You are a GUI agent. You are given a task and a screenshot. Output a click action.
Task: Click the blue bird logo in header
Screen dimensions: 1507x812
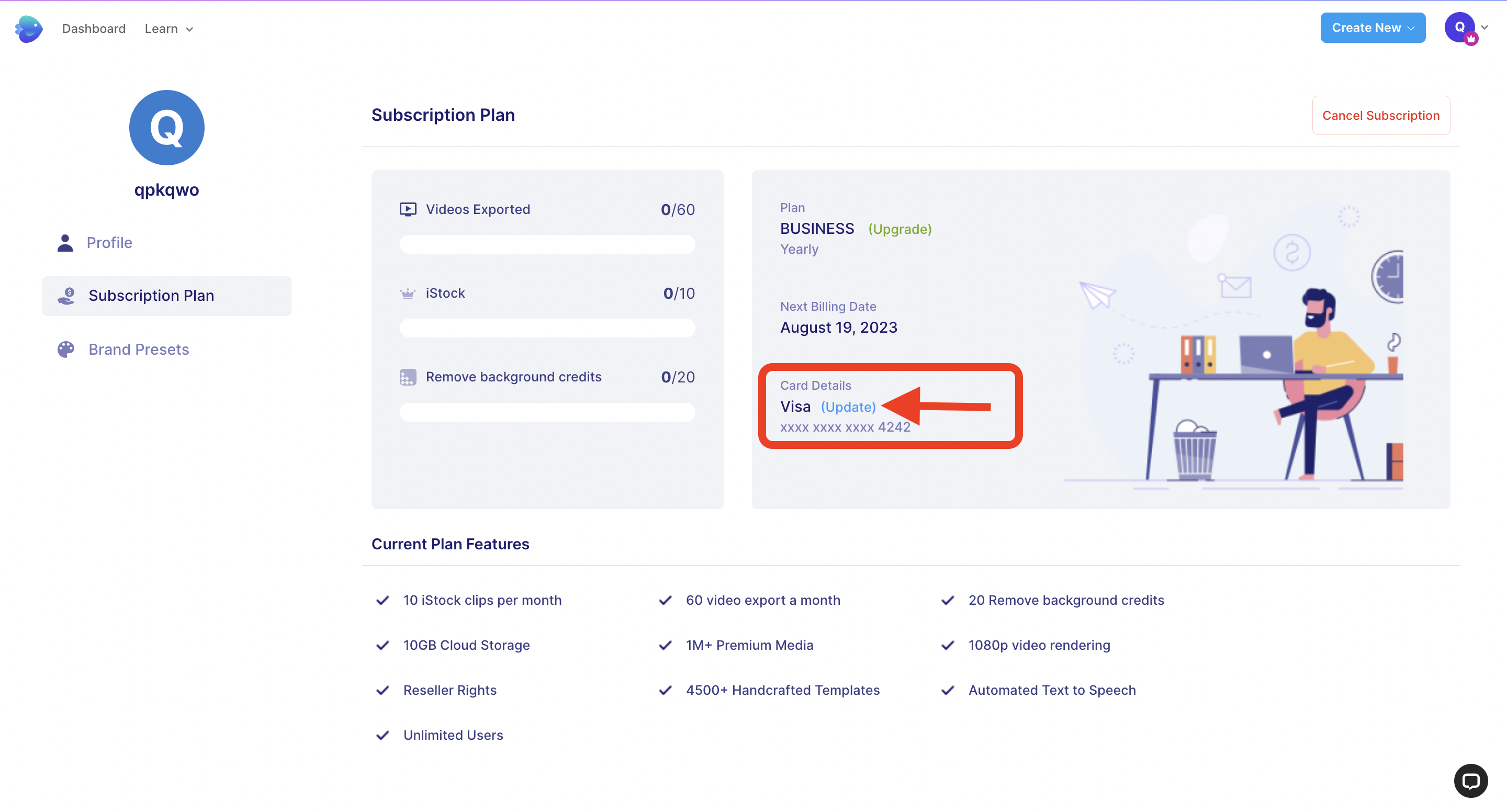click(29, 29)
